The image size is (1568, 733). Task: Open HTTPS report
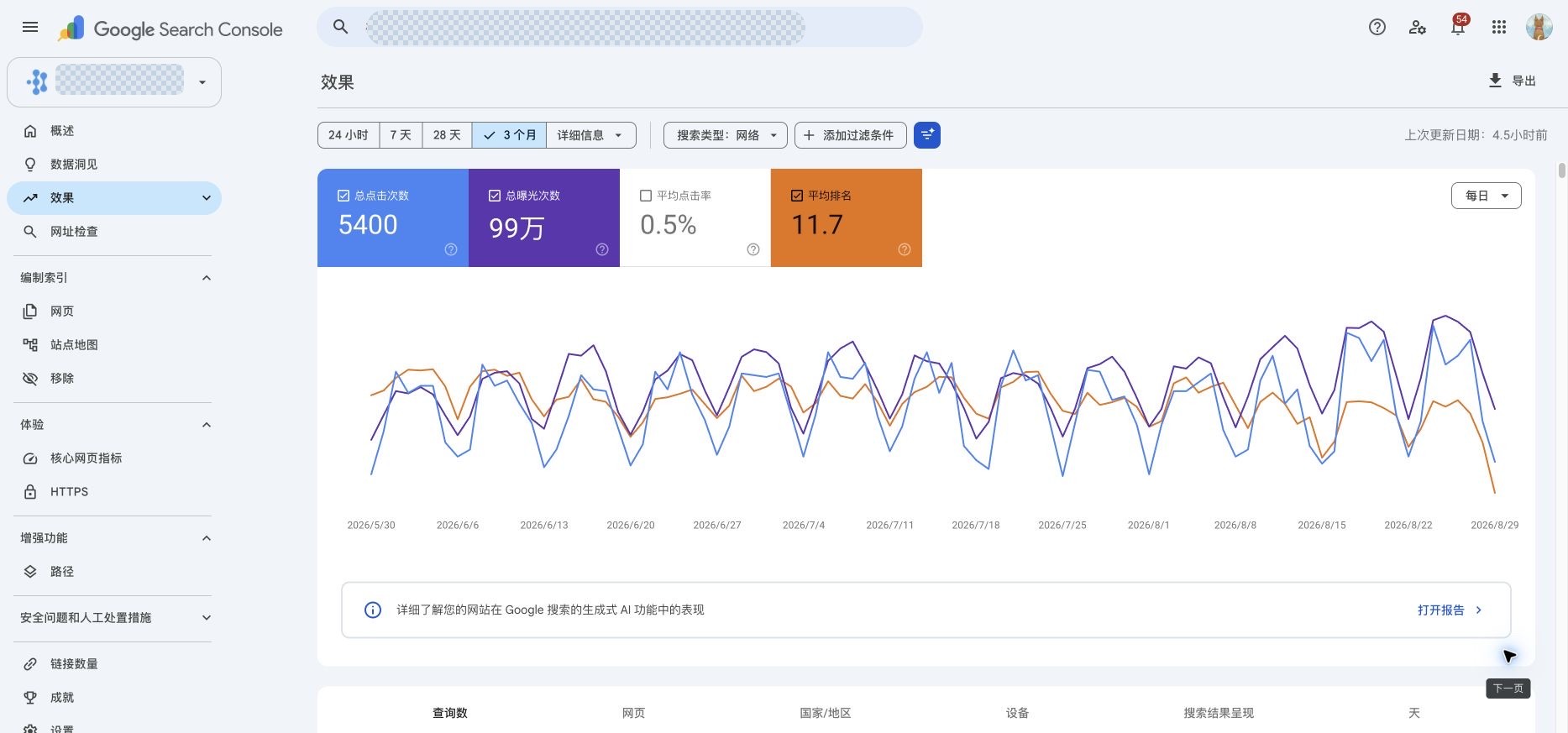[114, 492]
